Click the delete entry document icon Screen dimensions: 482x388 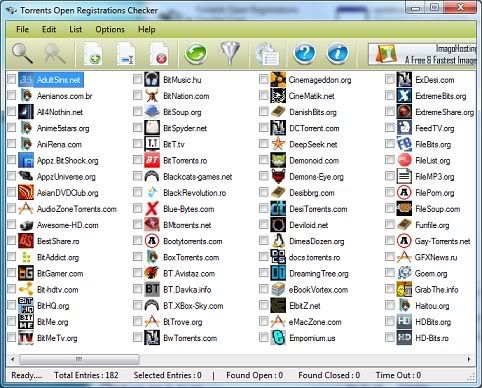[159, 54]
